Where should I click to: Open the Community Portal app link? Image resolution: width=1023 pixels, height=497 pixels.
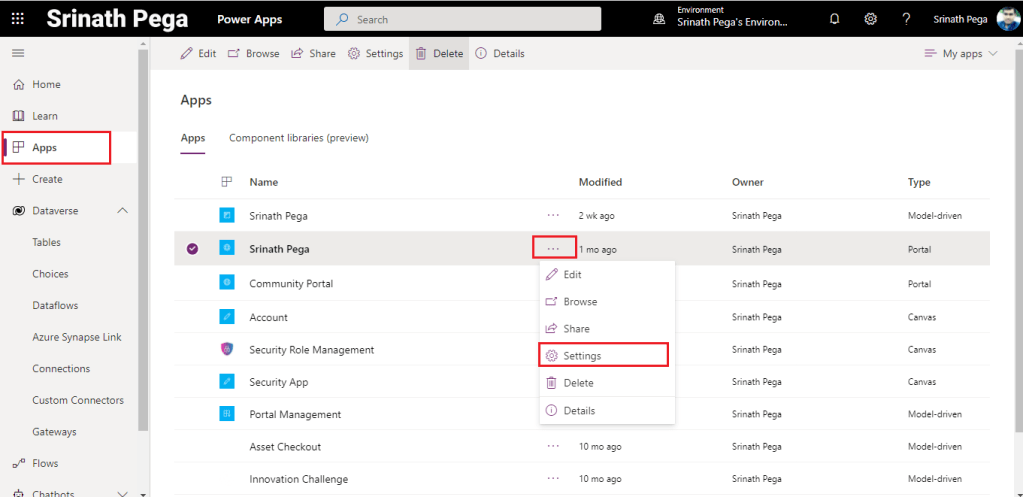291,284
